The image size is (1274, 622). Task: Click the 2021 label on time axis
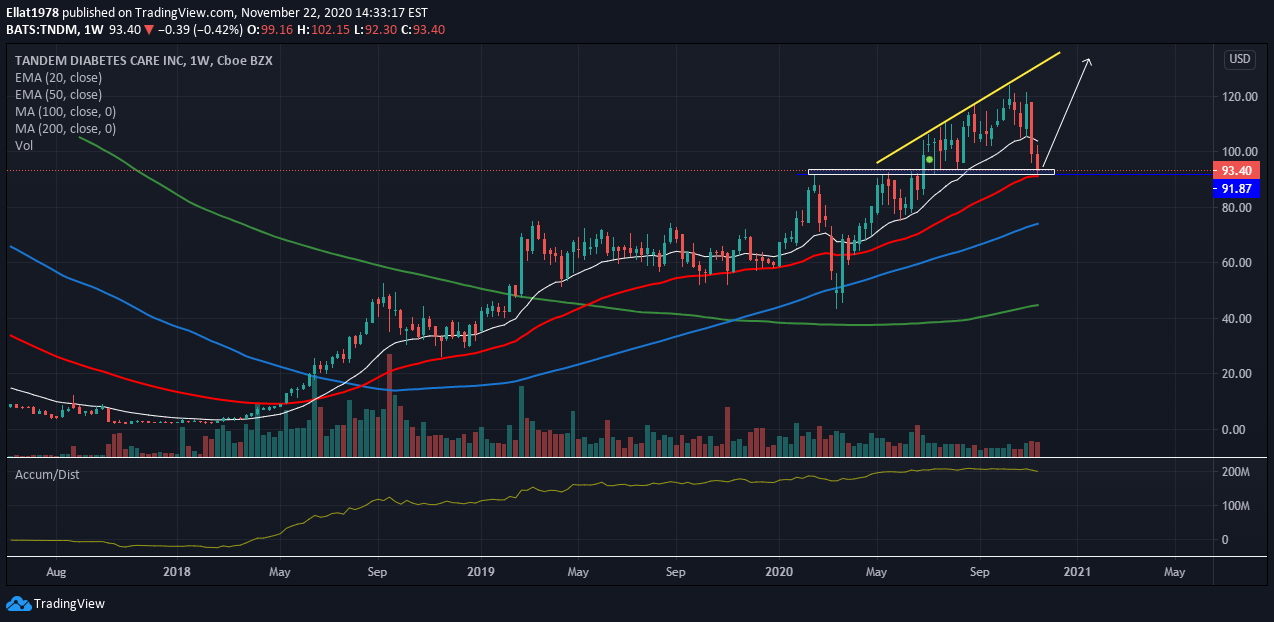pos(1077,573)
